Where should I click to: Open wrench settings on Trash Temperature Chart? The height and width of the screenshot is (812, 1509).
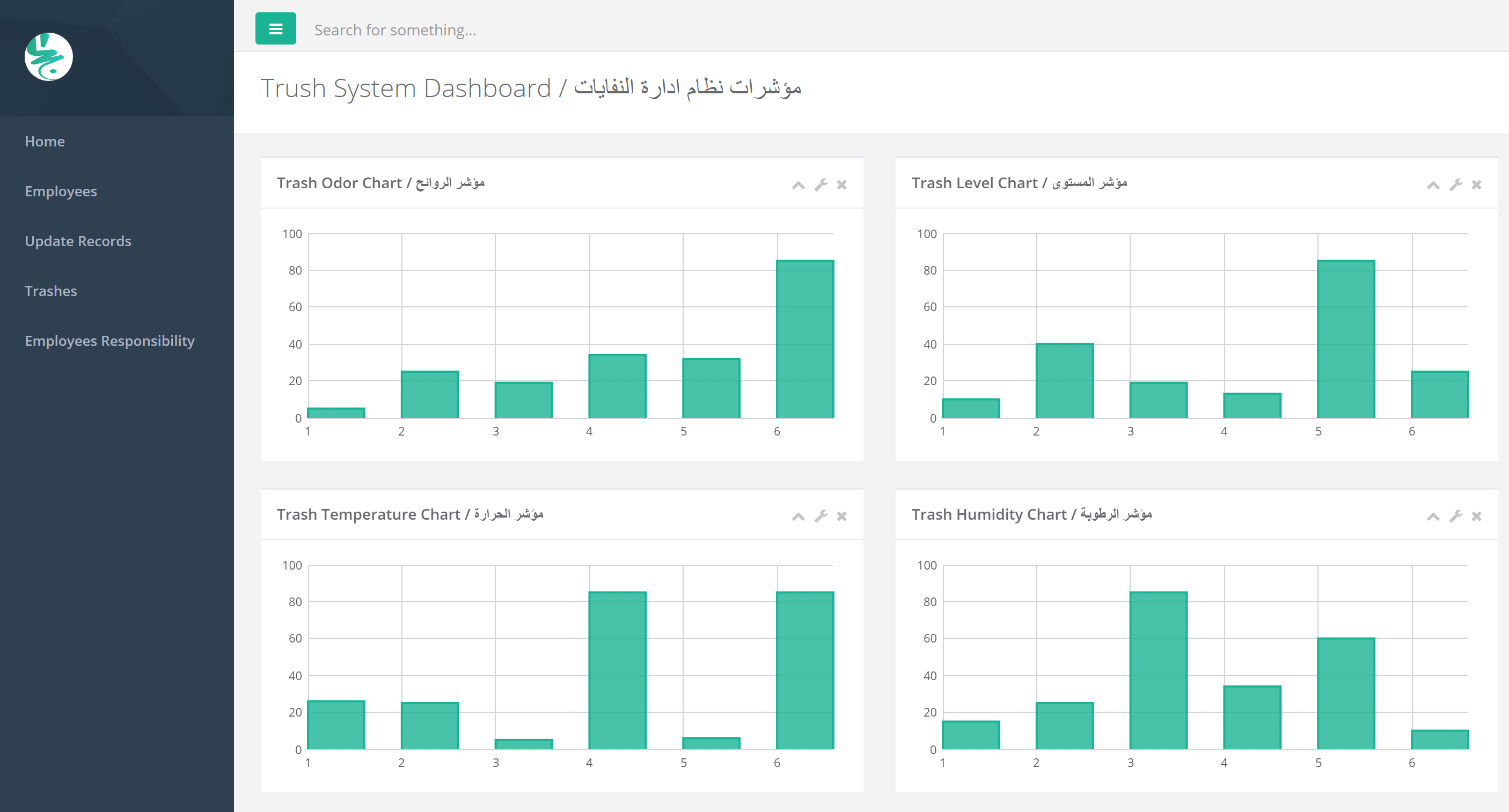[x=821, y=516]
